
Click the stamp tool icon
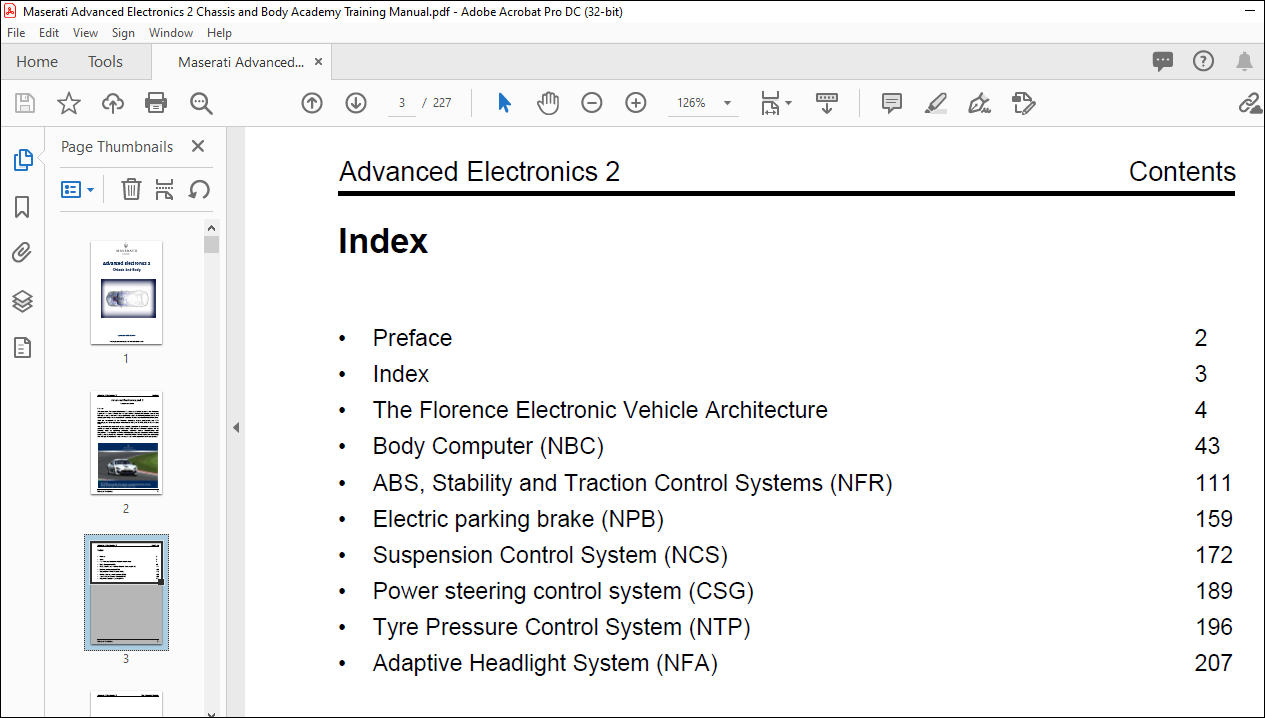point(1023,103)
